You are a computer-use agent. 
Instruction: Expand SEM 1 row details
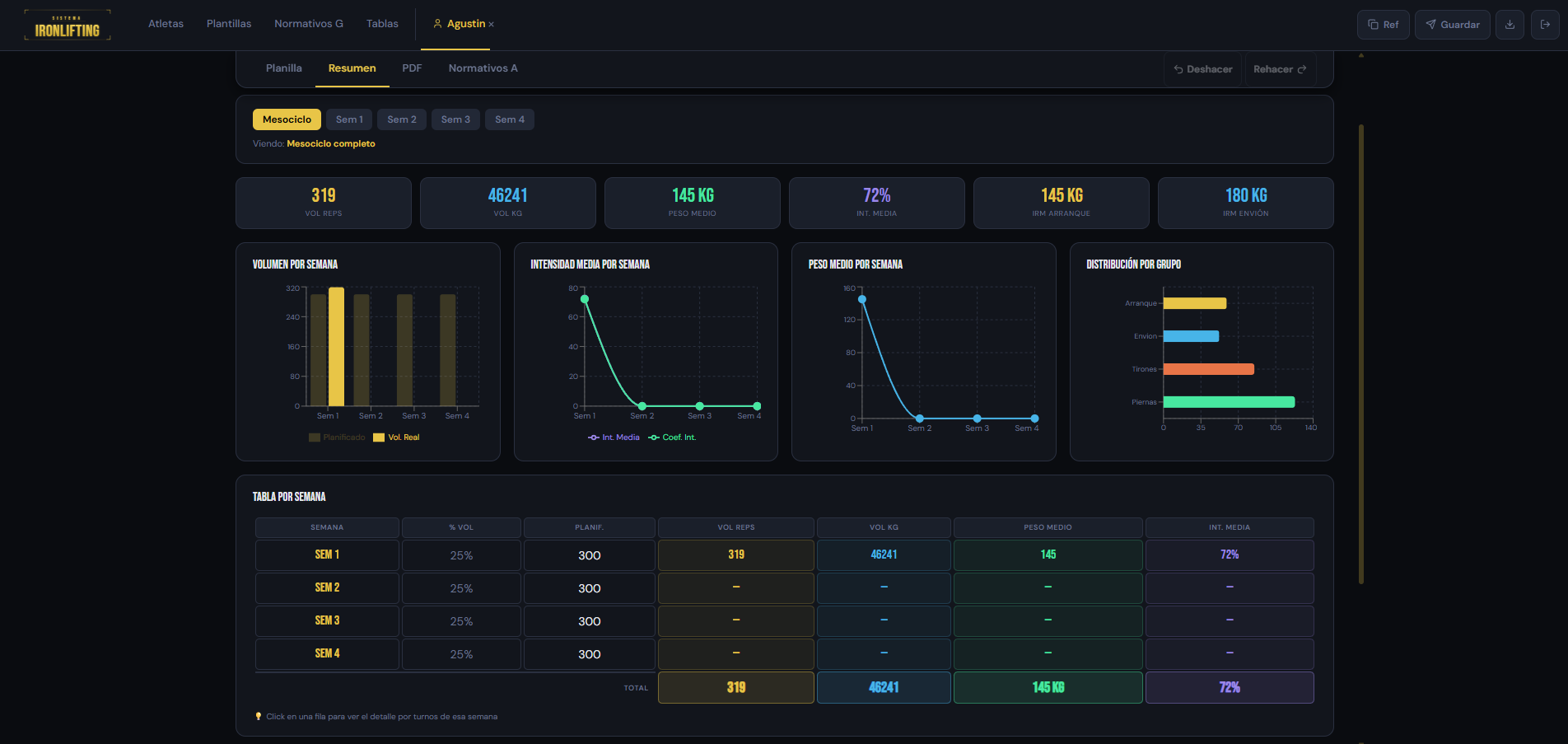[784, 555]
